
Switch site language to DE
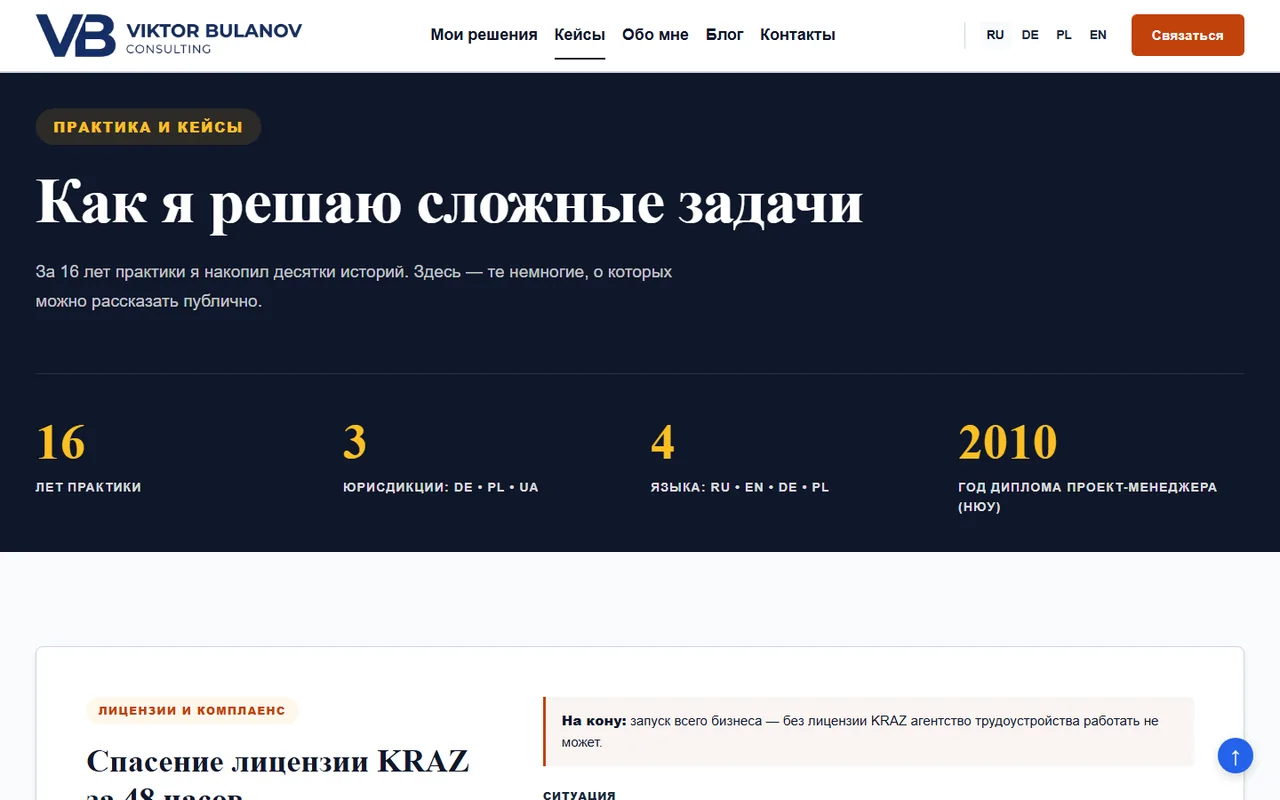(1030, 35)
